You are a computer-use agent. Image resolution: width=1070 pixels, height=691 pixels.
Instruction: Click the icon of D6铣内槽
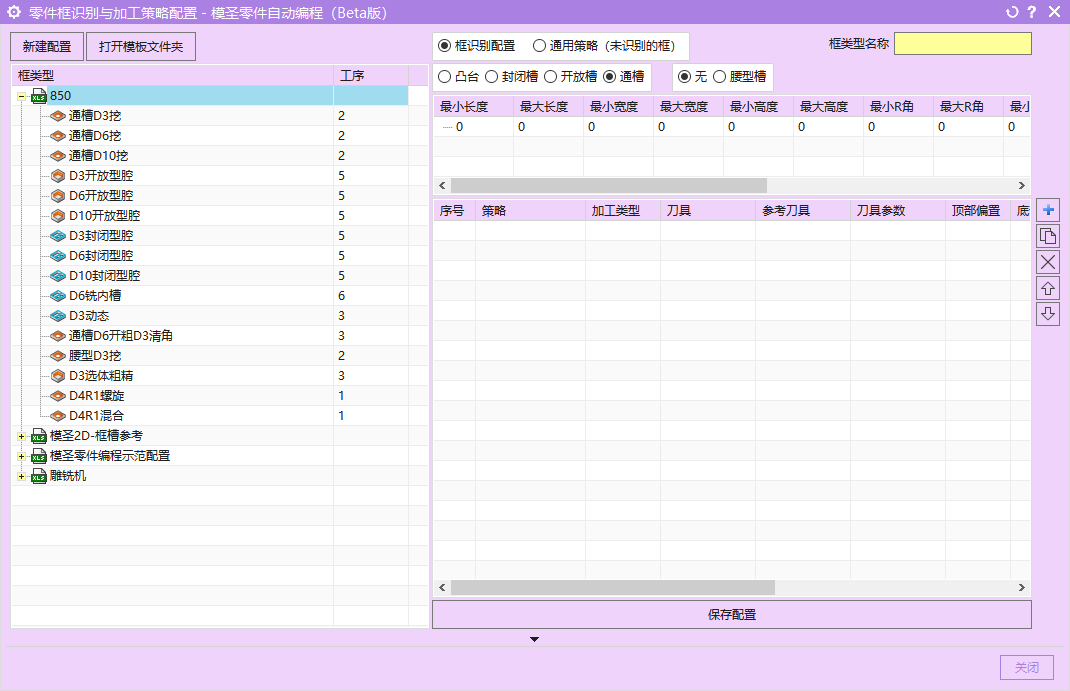(x=58, y=296)
